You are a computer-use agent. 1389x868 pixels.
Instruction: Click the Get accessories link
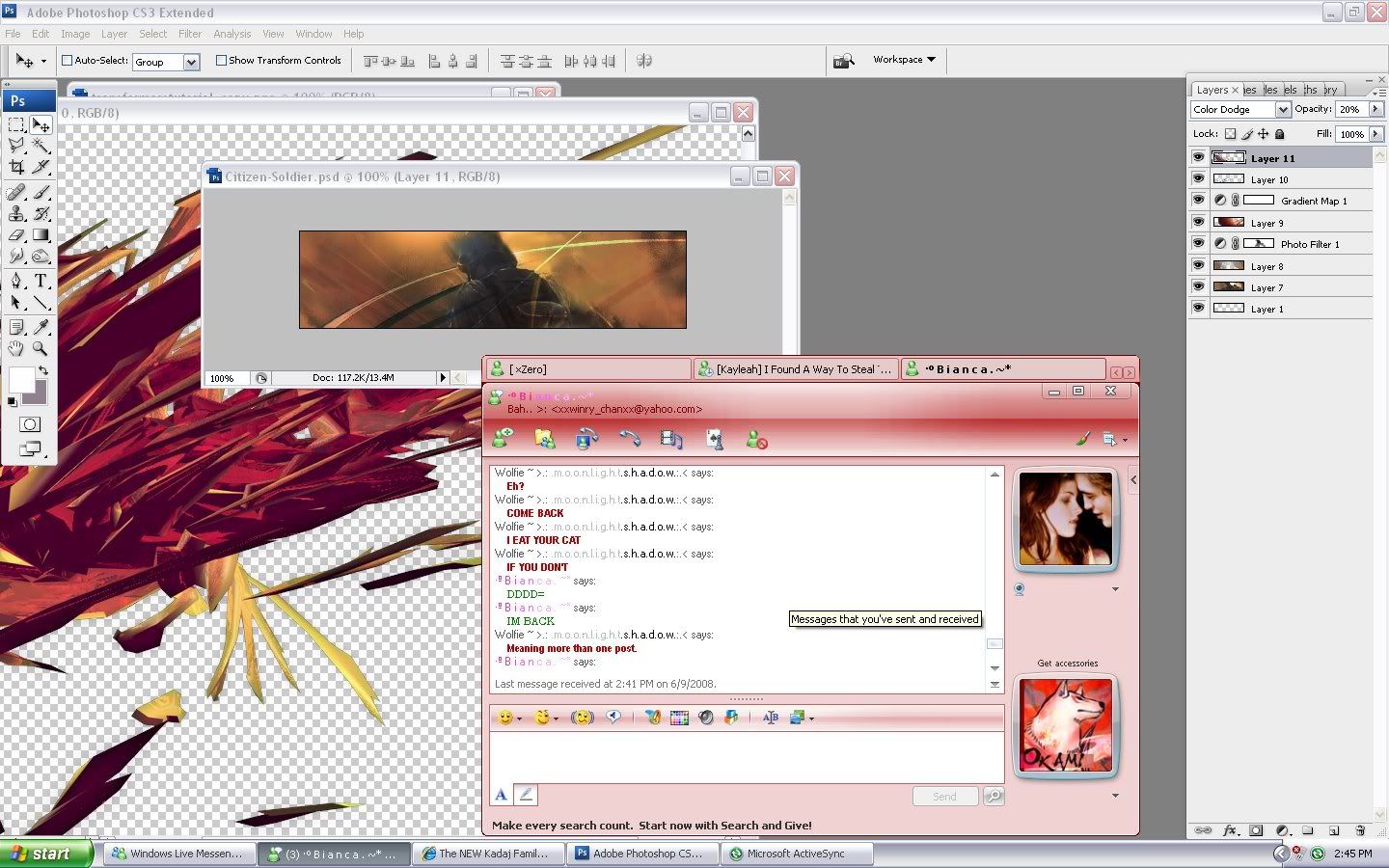(1067, 664)
